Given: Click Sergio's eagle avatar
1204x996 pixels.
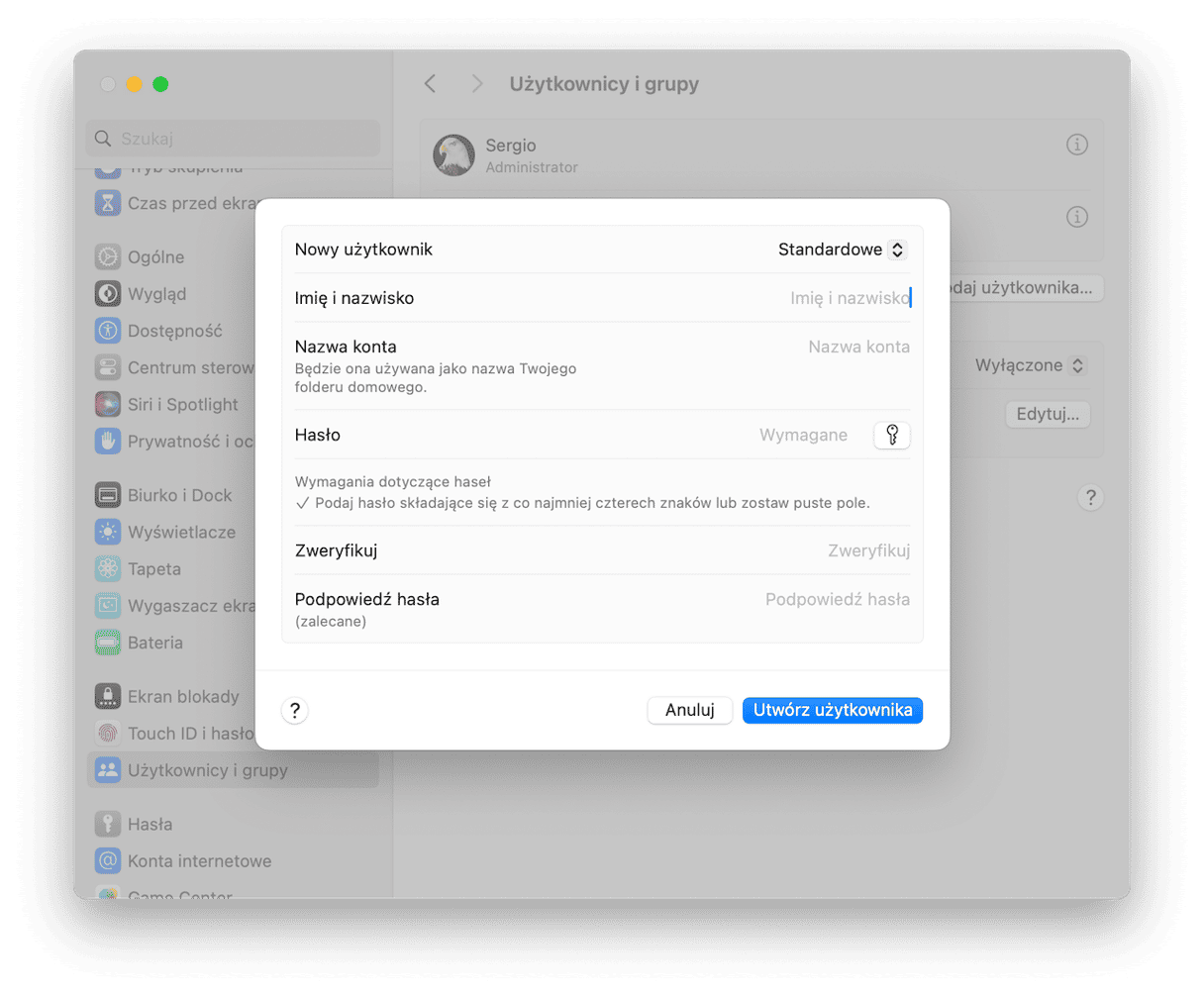Looking at the screenshot, I should coord(453,155).
